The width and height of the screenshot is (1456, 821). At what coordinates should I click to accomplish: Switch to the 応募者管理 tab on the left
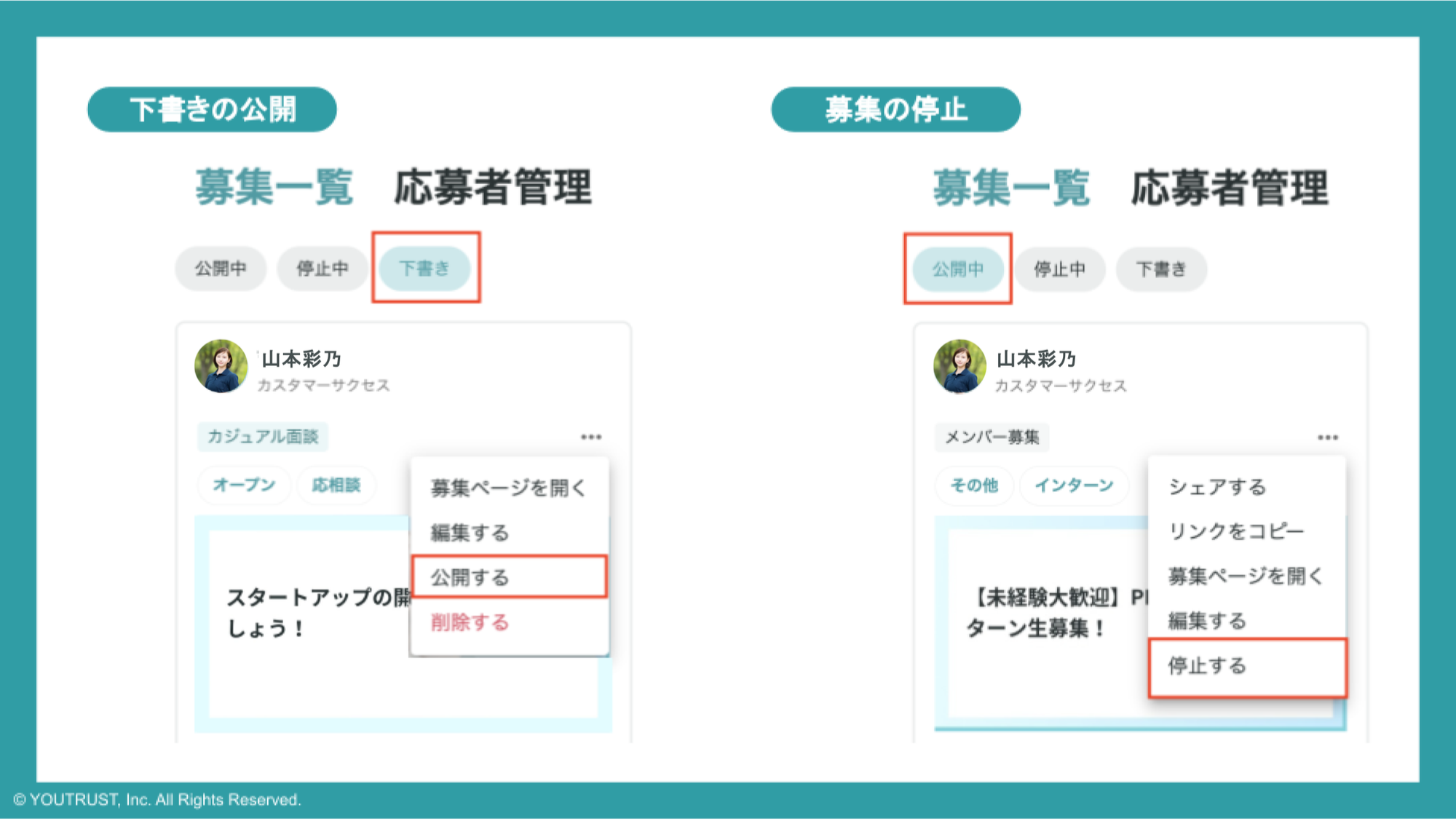[x=494, y=186]
